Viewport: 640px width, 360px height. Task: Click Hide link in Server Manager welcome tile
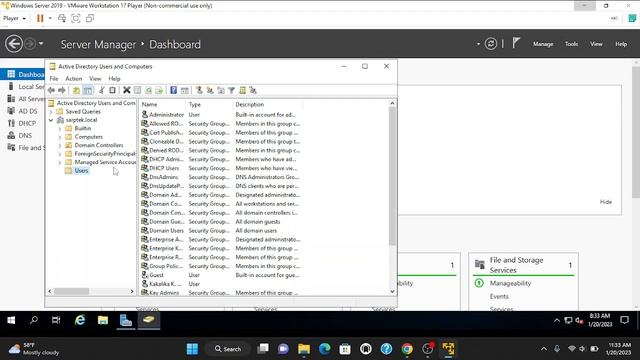(x=606, y=202)
